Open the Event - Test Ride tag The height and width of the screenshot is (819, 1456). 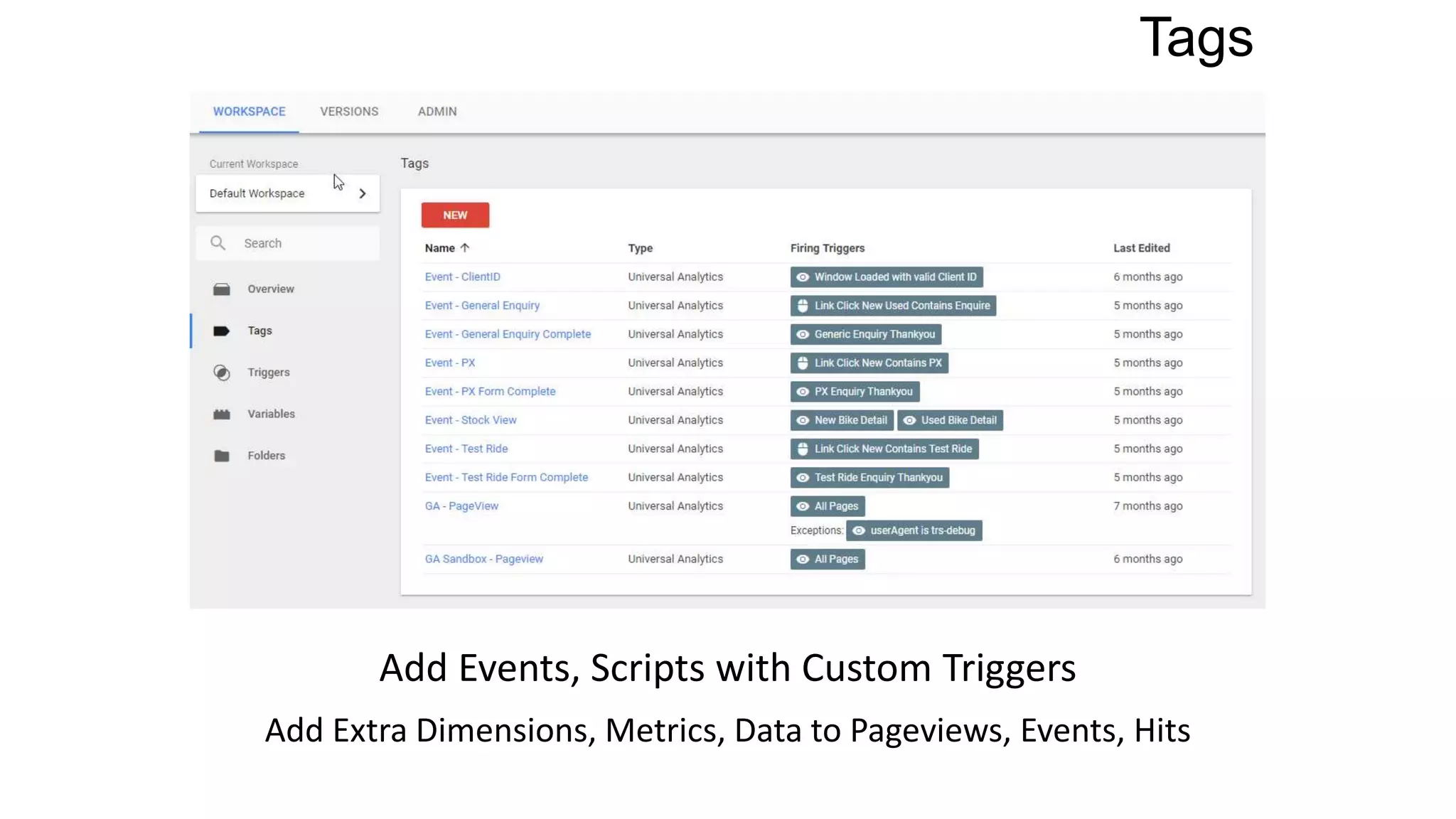(x=466, y=449)
